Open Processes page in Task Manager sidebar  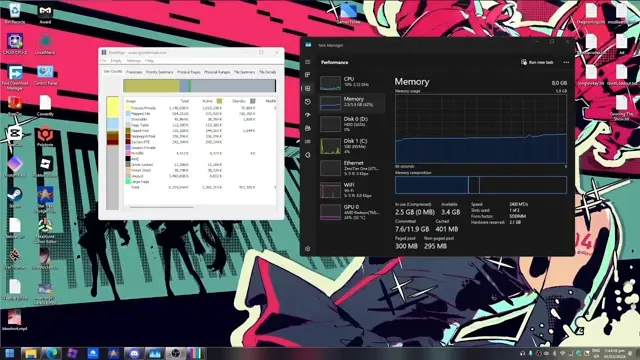(x=308, y=75)
